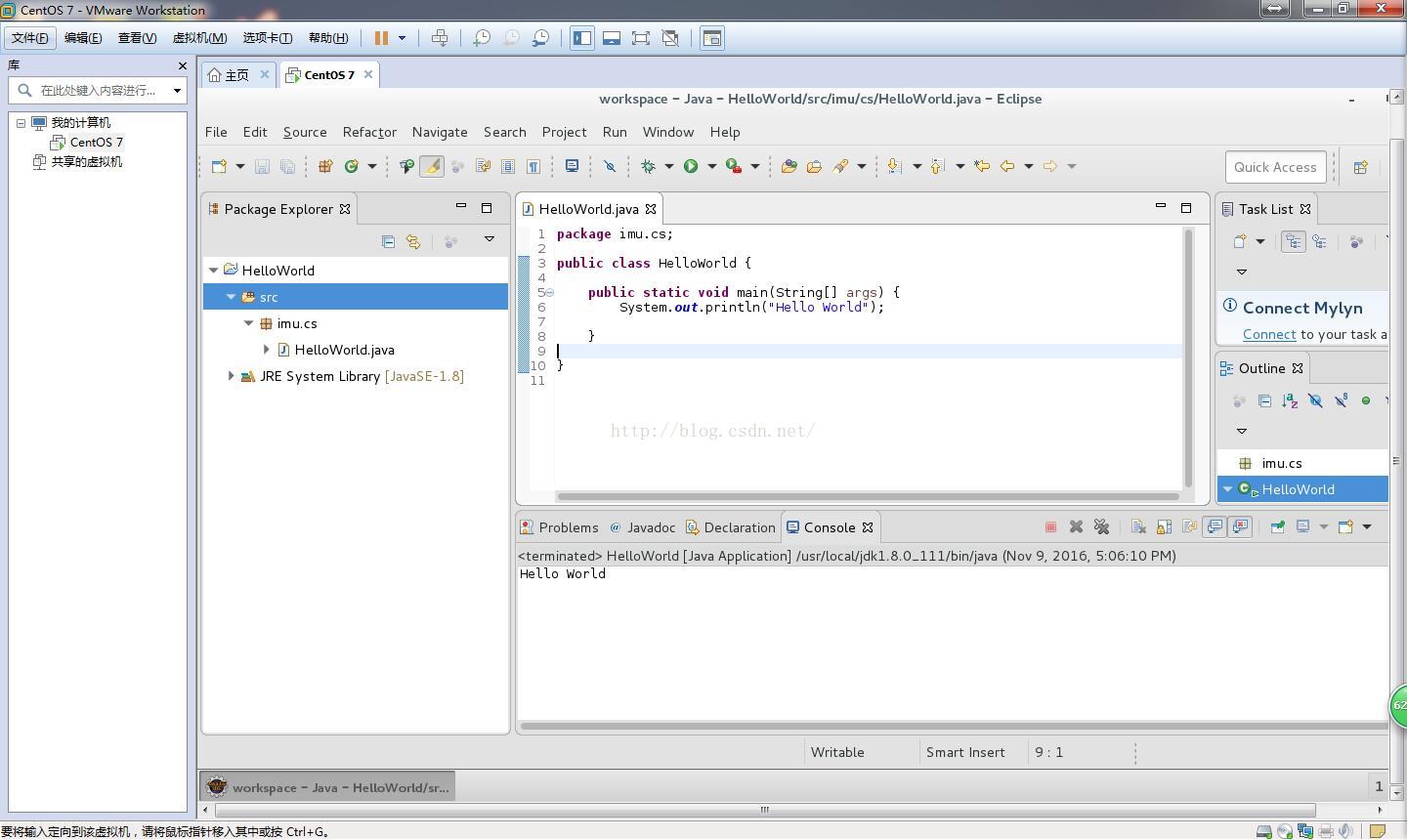The image size is (1407, 840).
Task: Click the Connect link under Connect Mylyn
Action: coord(1268,334)
